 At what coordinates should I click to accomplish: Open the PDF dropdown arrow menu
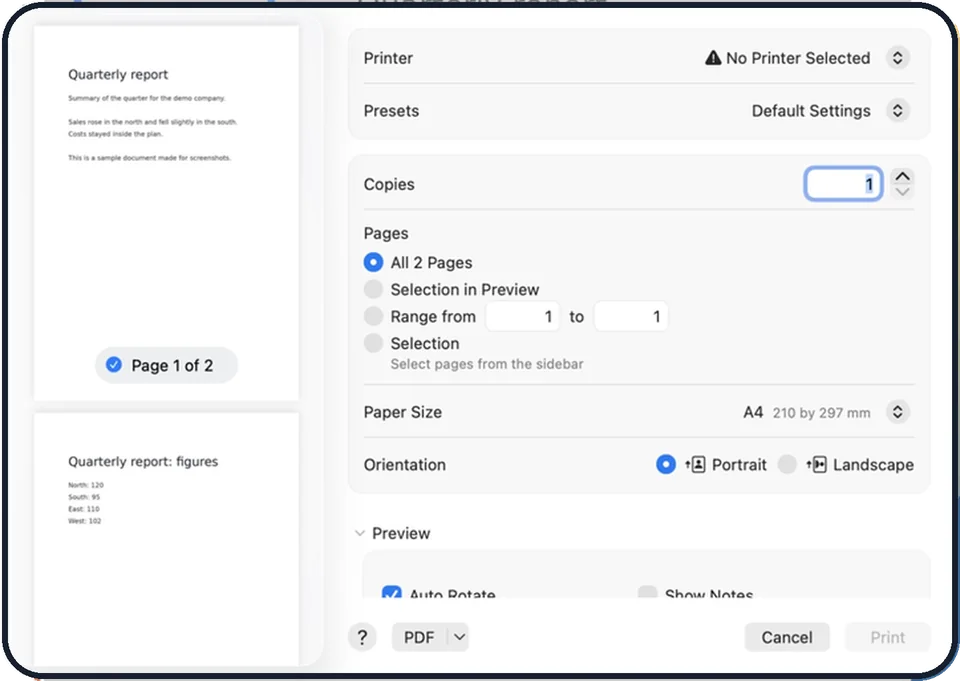tap(459, 638)
